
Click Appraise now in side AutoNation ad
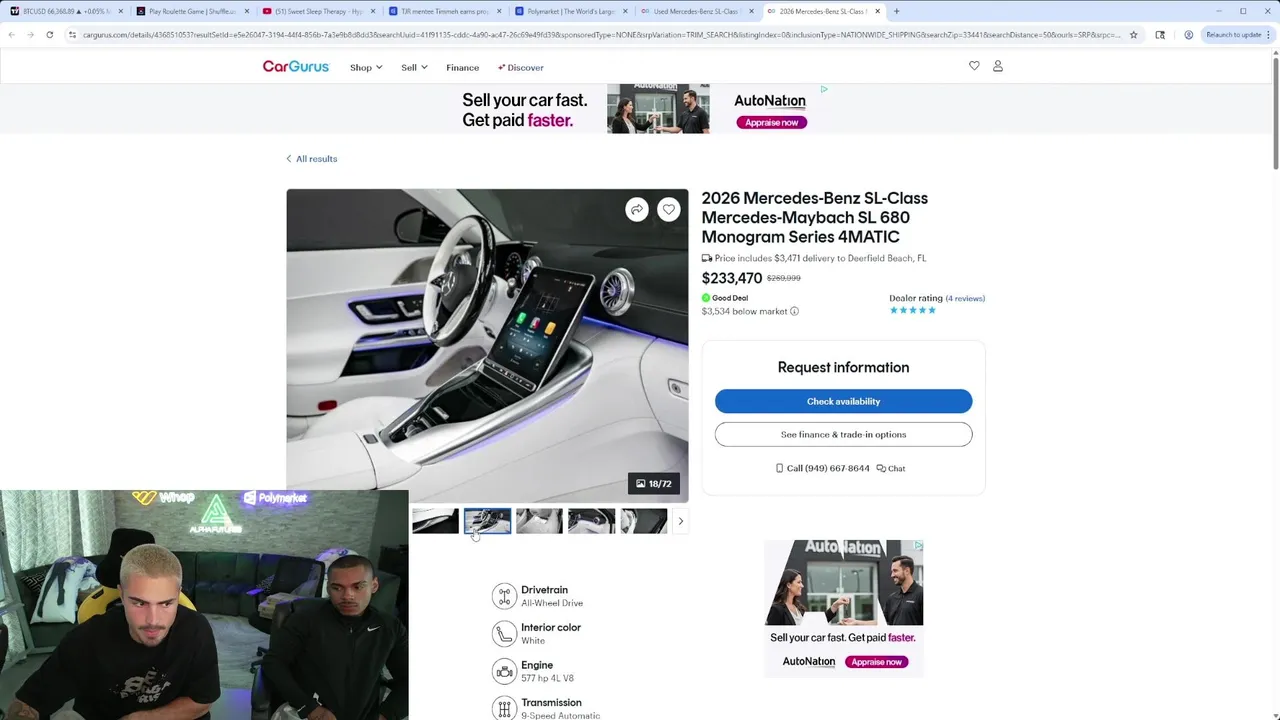pos(876,662)
